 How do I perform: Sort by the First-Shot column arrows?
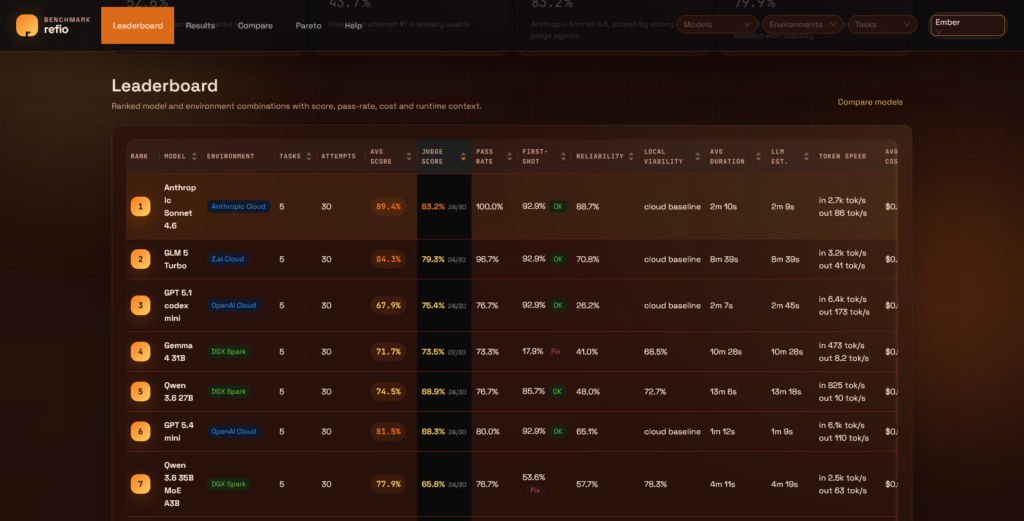[563, 156]
